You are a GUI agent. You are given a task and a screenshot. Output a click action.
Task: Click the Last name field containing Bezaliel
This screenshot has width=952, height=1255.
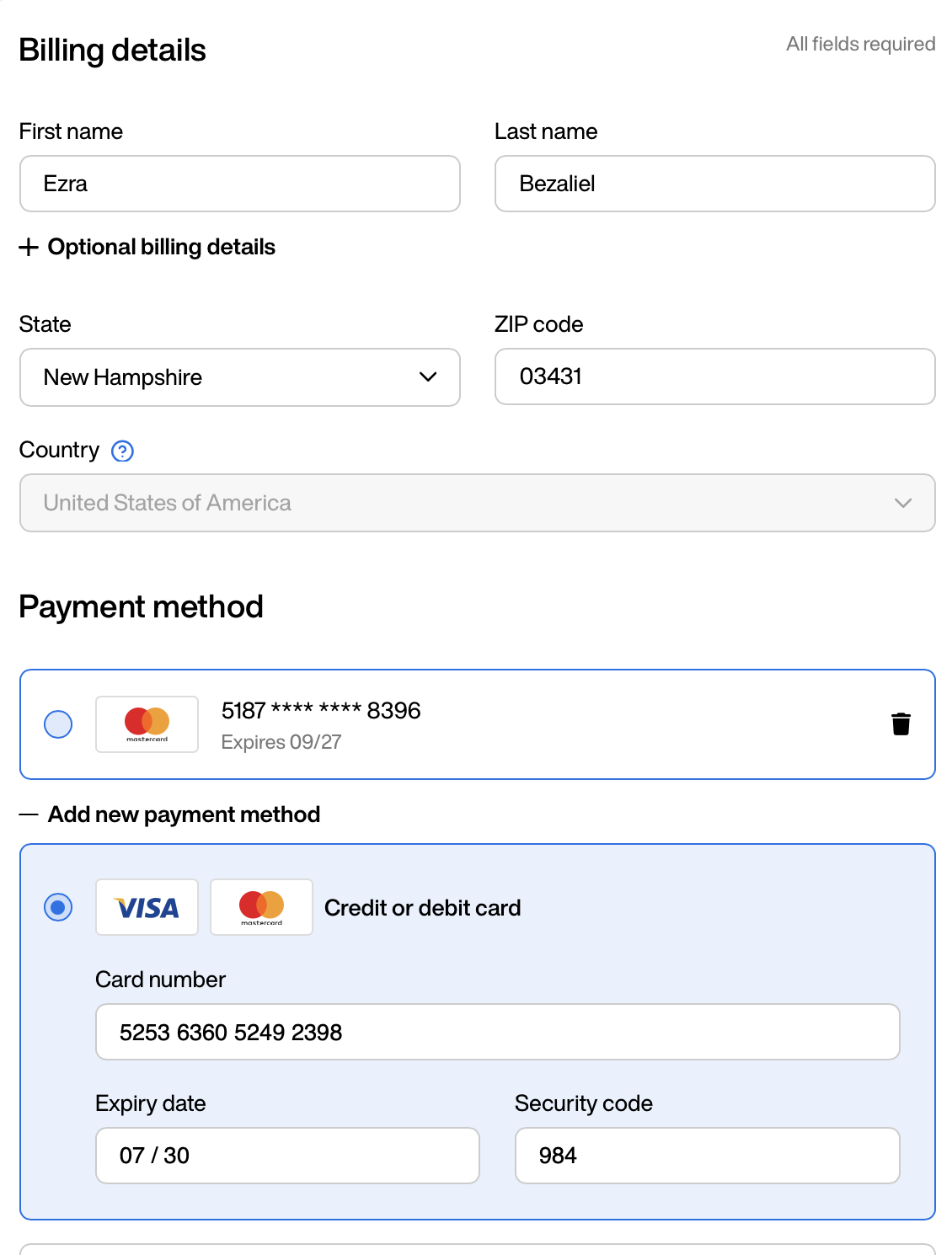coord(715,184)
